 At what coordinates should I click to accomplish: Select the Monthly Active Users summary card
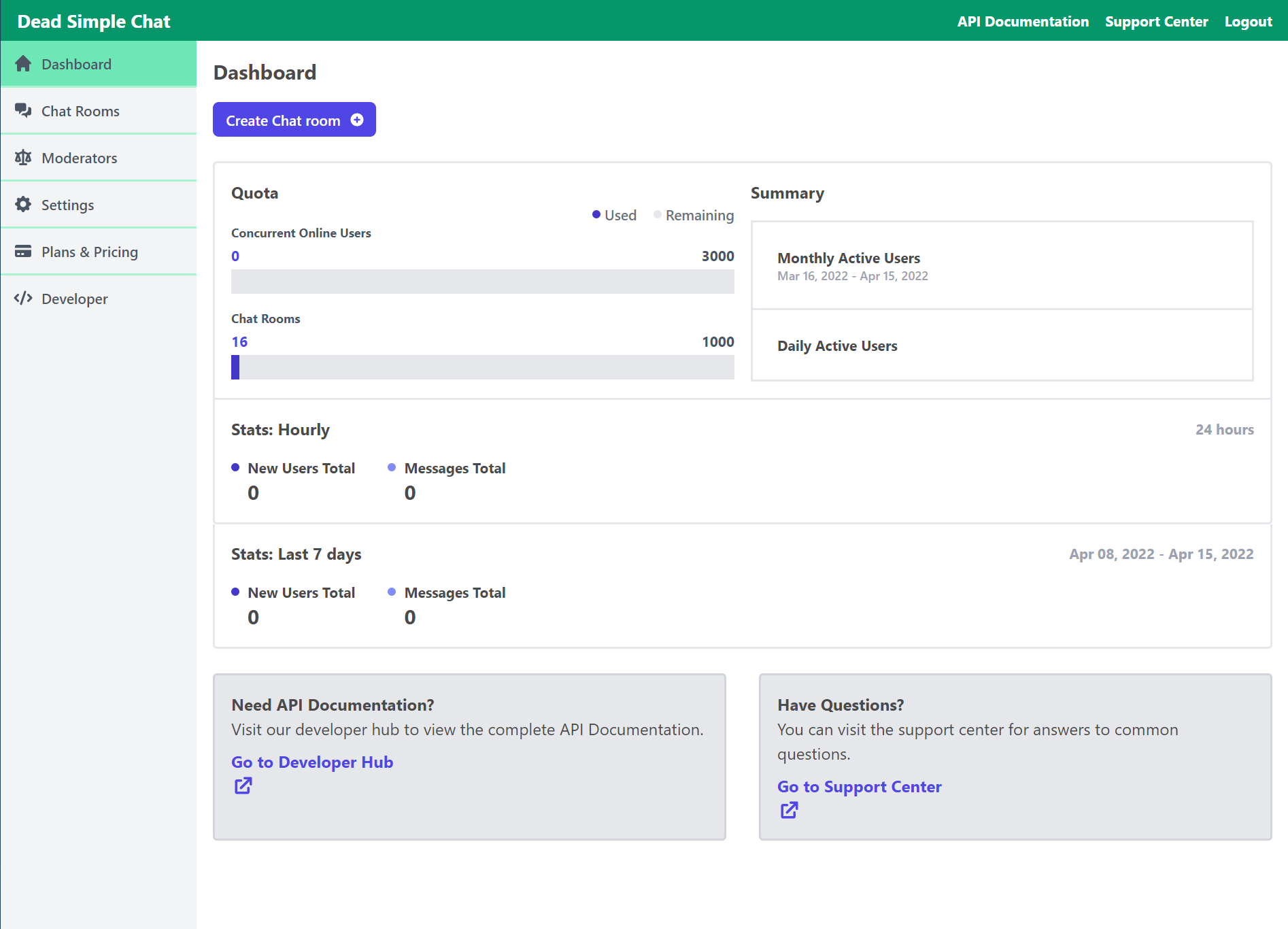point(1002,265)
